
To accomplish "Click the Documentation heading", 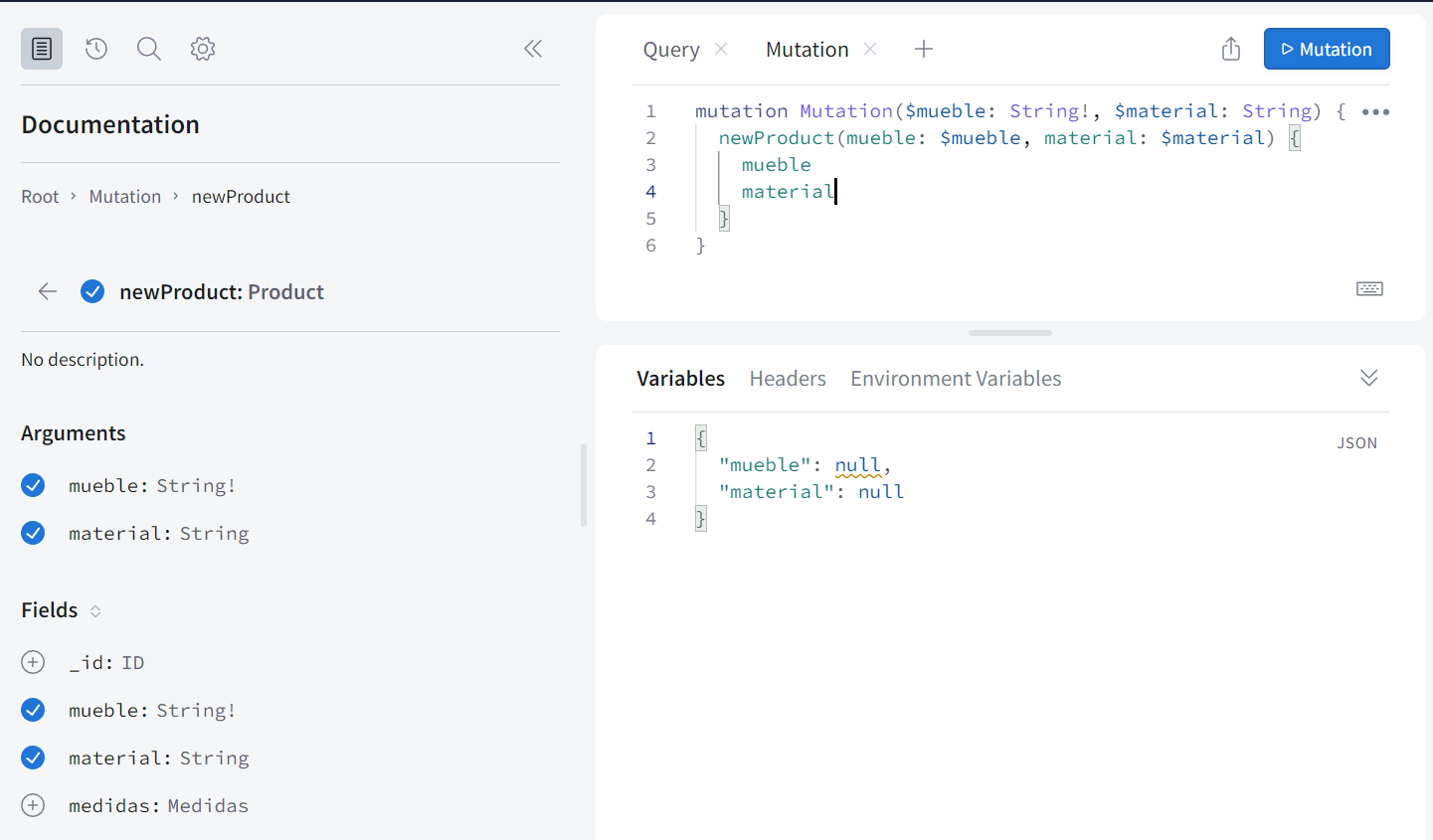I will (110, 124).
